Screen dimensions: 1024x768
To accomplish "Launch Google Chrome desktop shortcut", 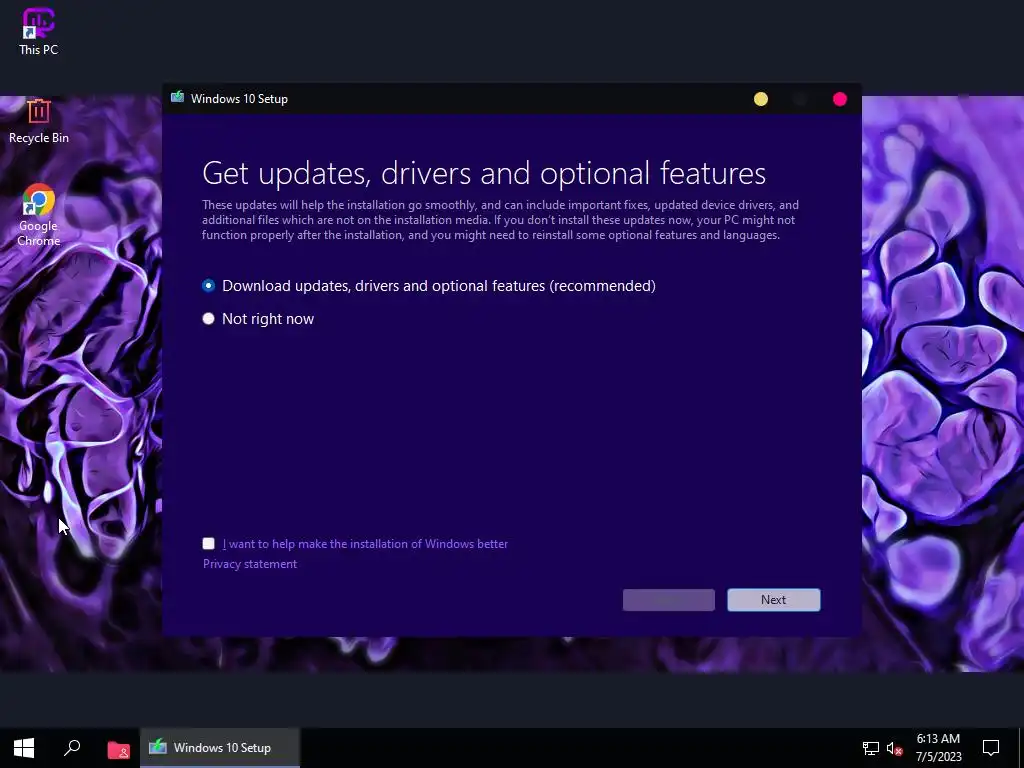I will click(x=39, y=216).
